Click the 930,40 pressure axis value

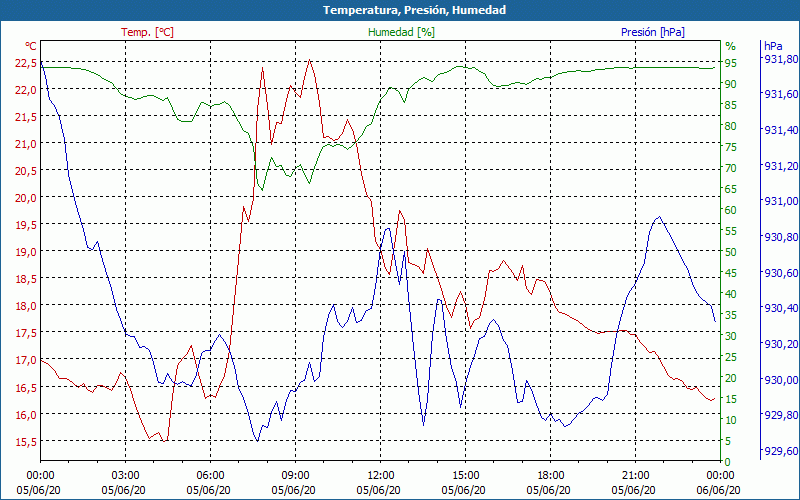point(781,309)
